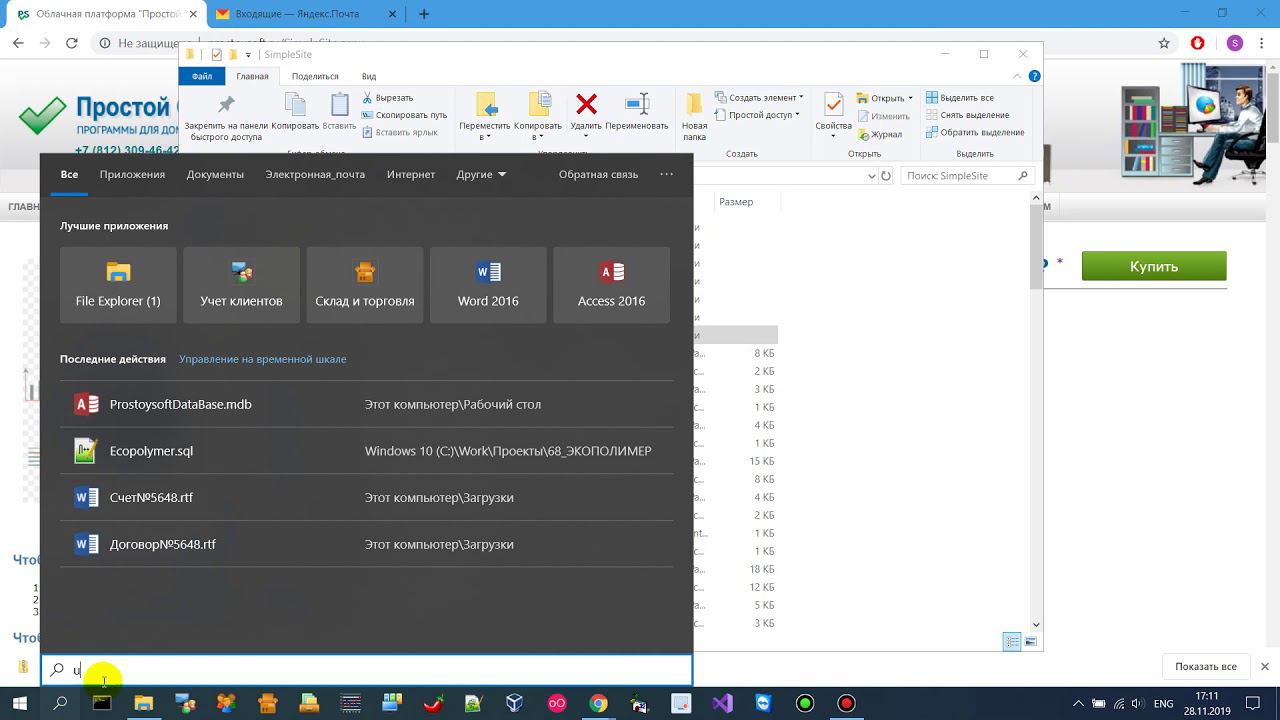
Task: Click Журнал history in the ribbon
Action: [x=879, y=134]
